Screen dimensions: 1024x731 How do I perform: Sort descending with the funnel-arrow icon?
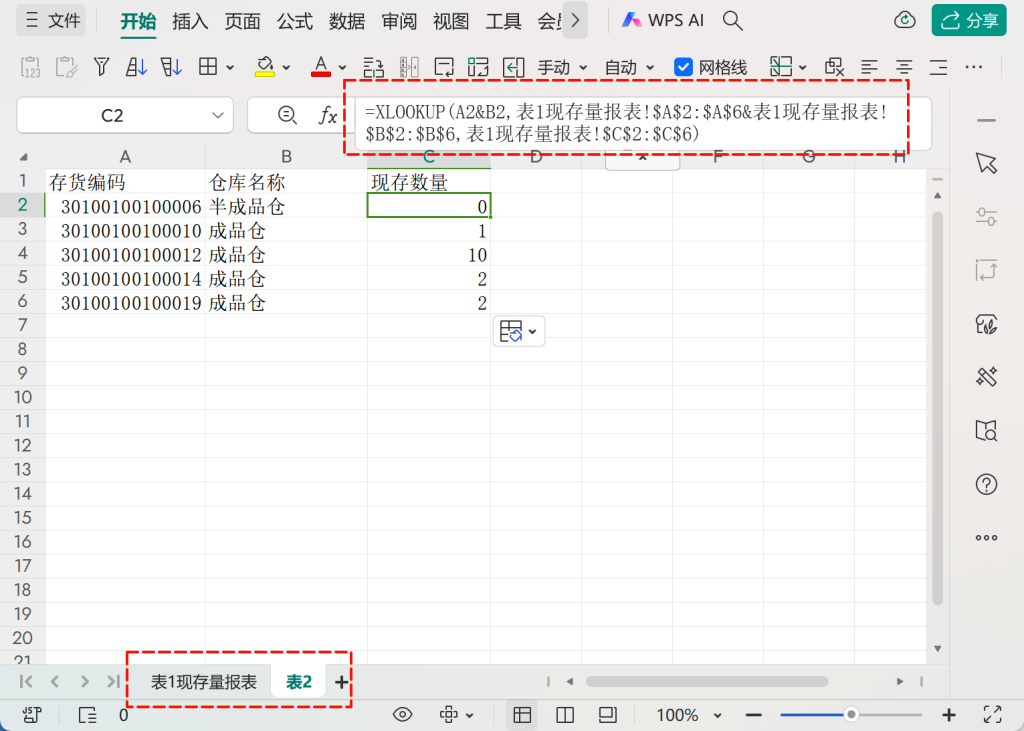[171, 67]
